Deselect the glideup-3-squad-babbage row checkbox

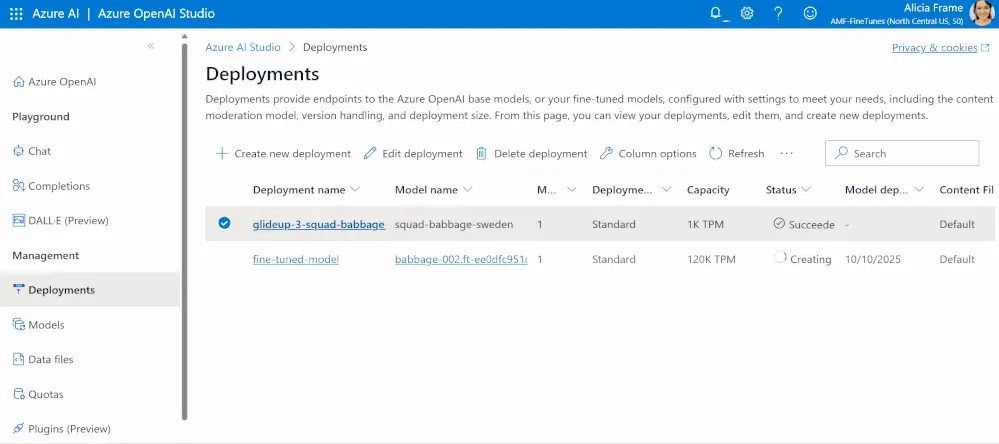(x=224, y=224)
